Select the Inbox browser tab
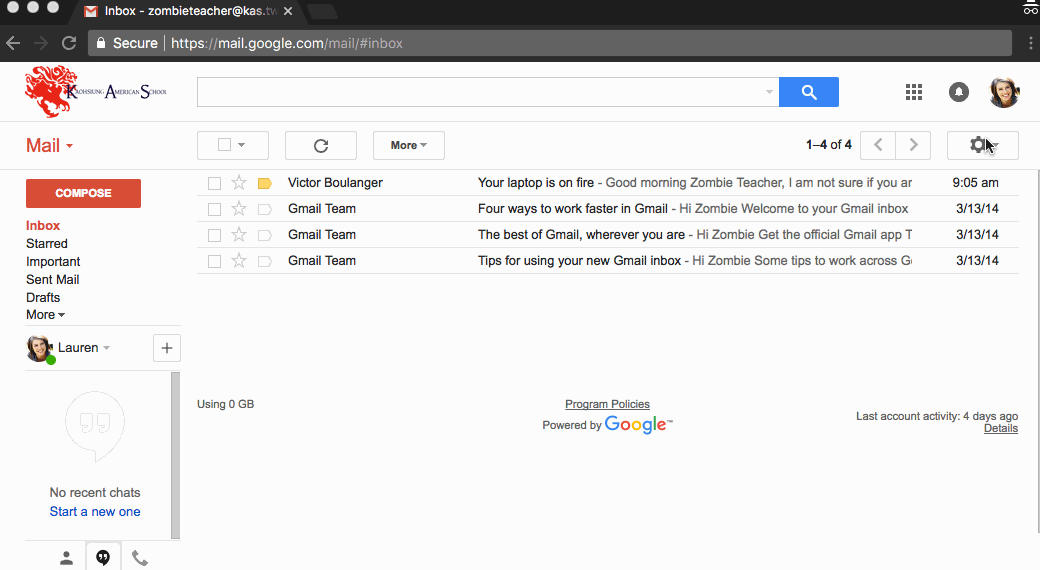Screen dimensions: 1040x570 click(x=186, y=11)
